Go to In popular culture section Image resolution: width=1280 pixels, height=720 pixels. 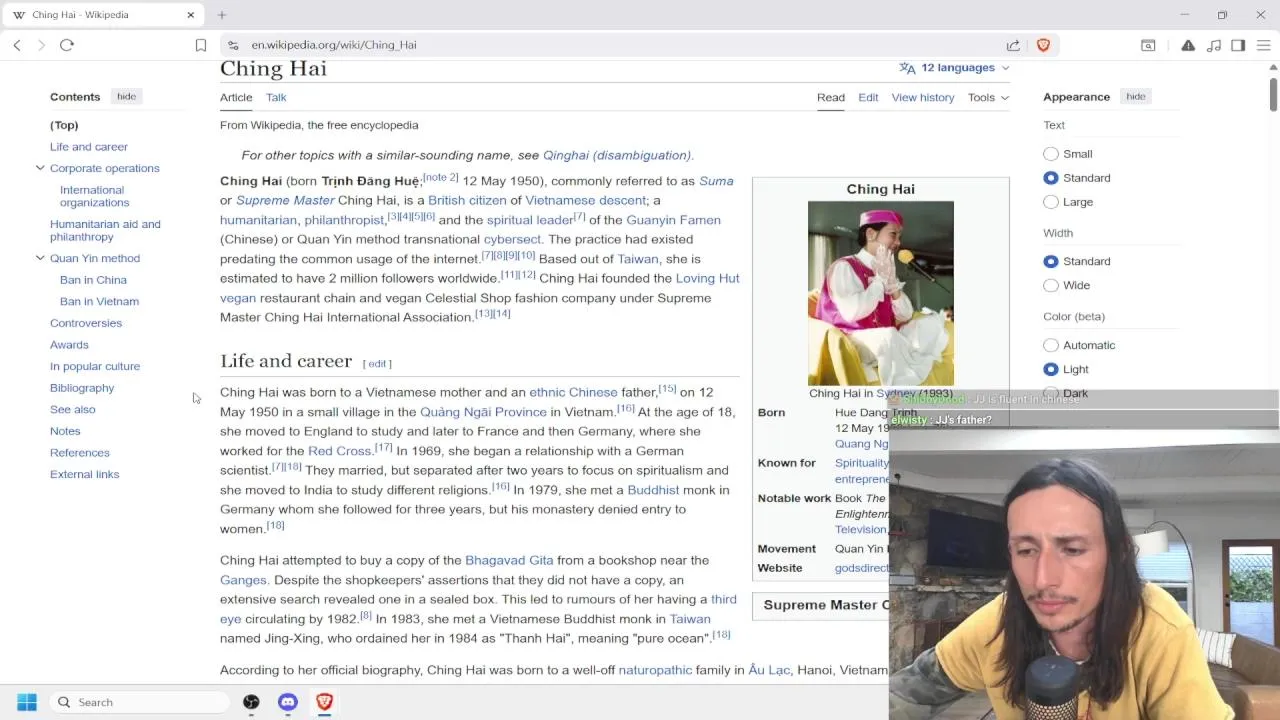click(95, 366)
